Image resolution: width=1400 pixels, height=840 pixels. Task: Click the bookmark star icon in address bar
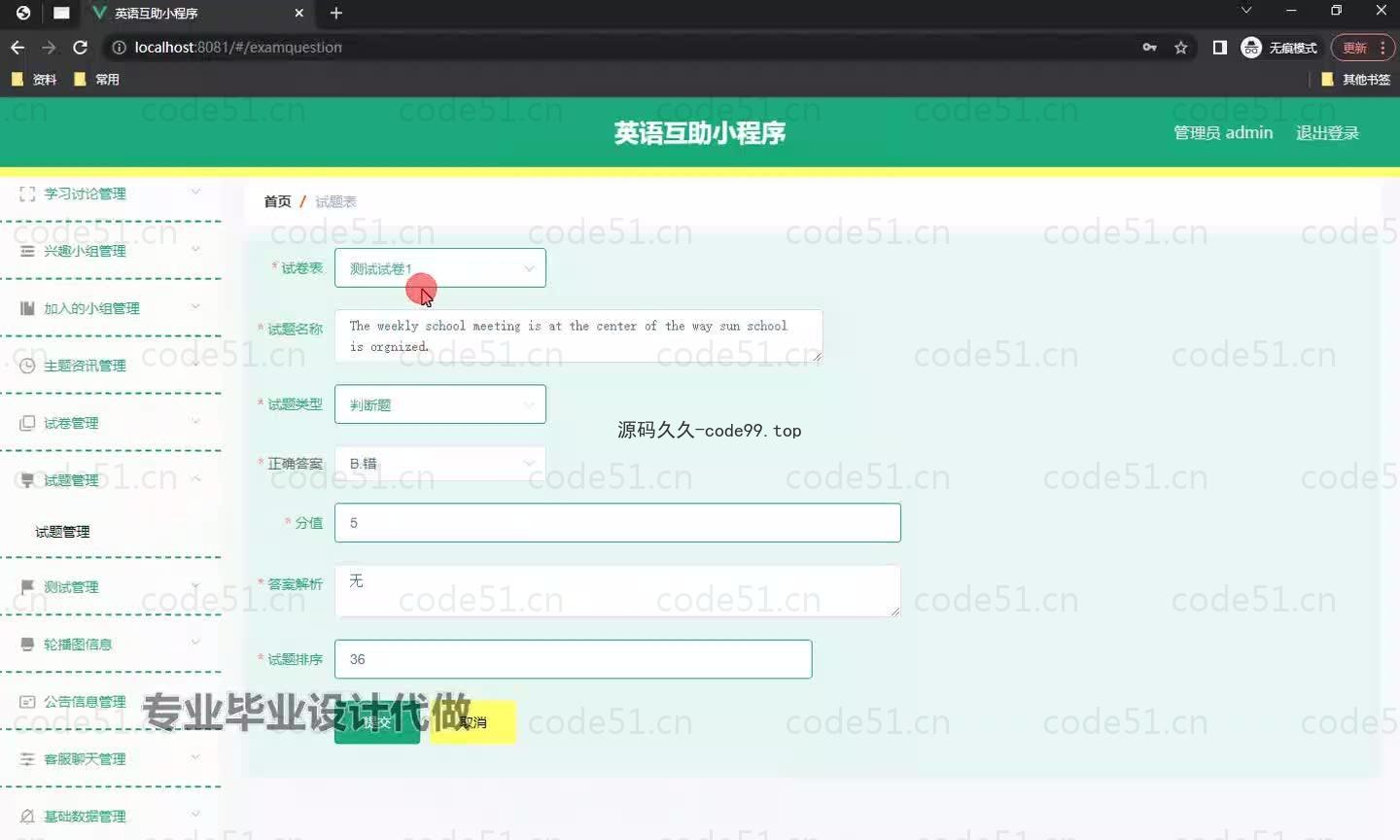coord(1181,48)
